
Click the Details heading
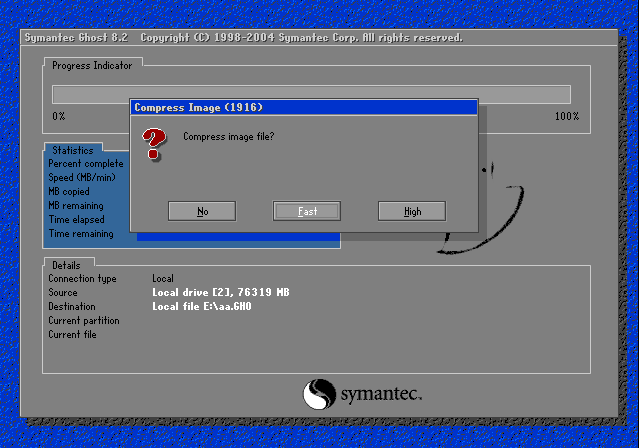(66, 265)
